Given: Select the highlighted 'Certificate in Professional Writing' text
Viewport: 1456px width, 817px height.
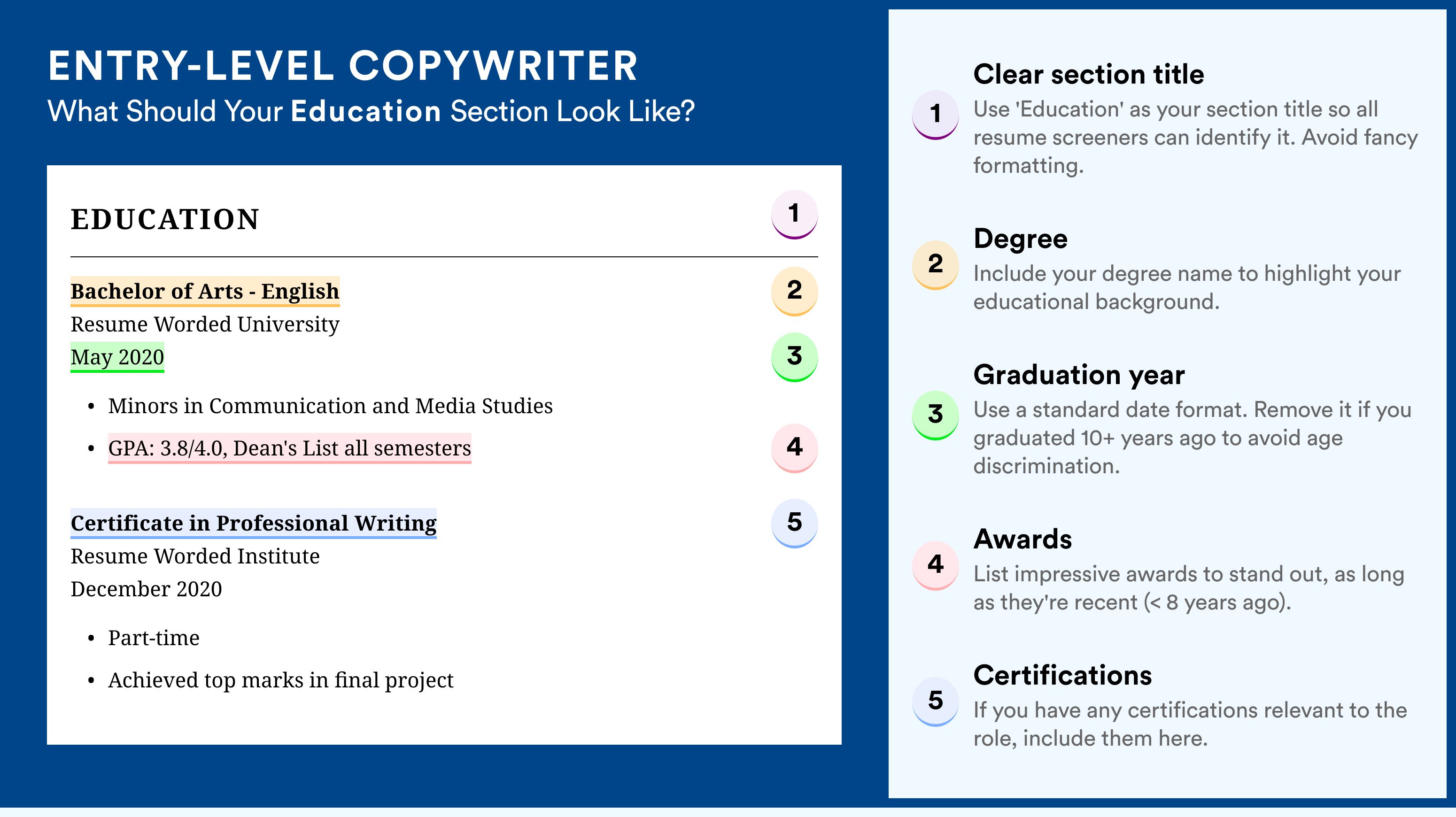Looking at the screenshot, I should point(254,523).
